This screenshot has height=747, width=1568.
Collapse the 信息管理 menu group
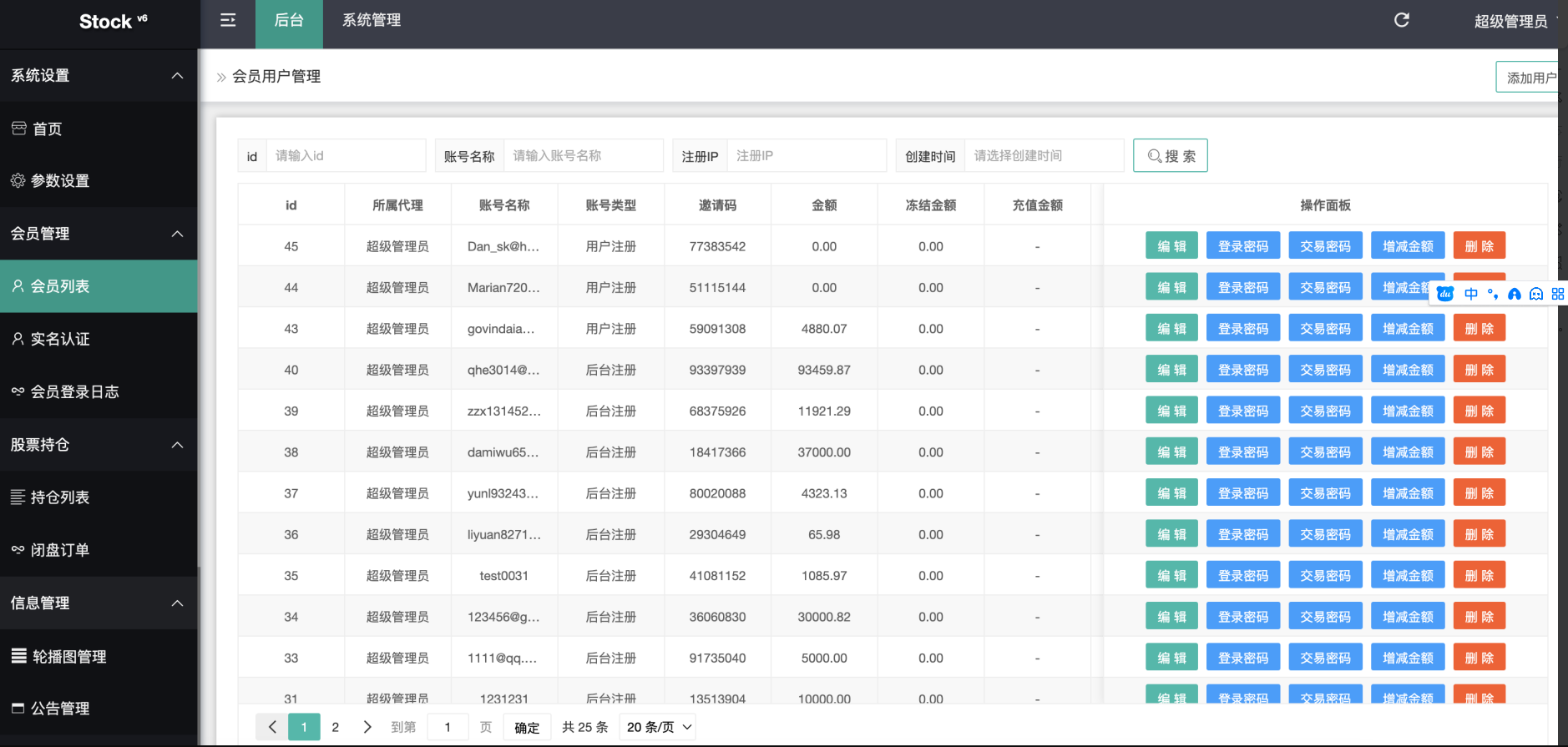177,603
